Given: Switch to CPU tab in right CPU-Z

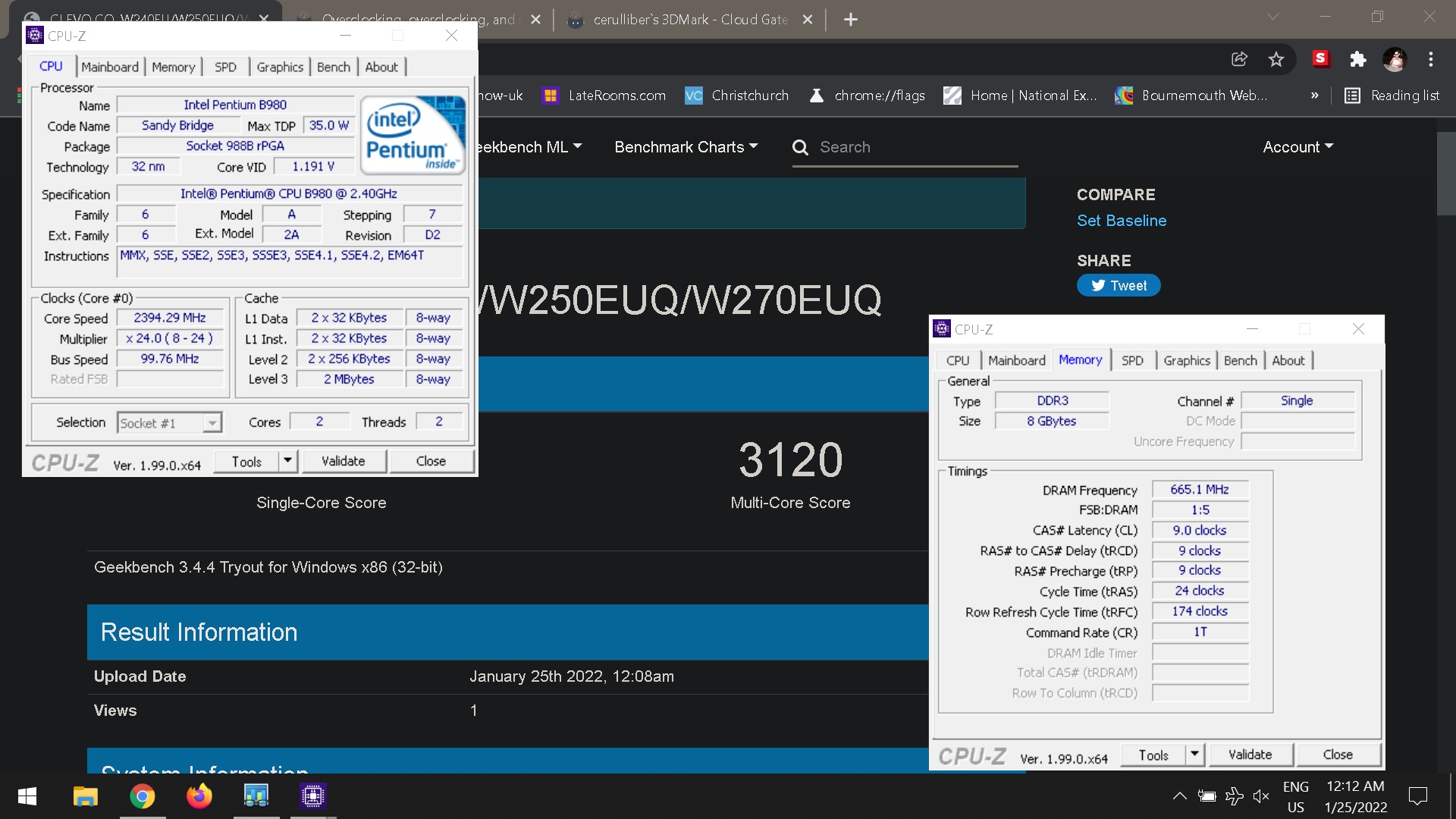Looking at the screenshot, I should [958, 360].
